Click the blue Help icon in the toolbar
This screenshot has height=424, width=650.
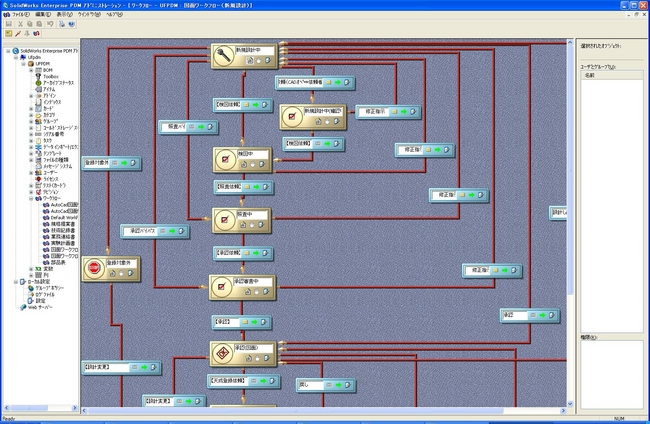pyautogui.click(x=72, y=24)
